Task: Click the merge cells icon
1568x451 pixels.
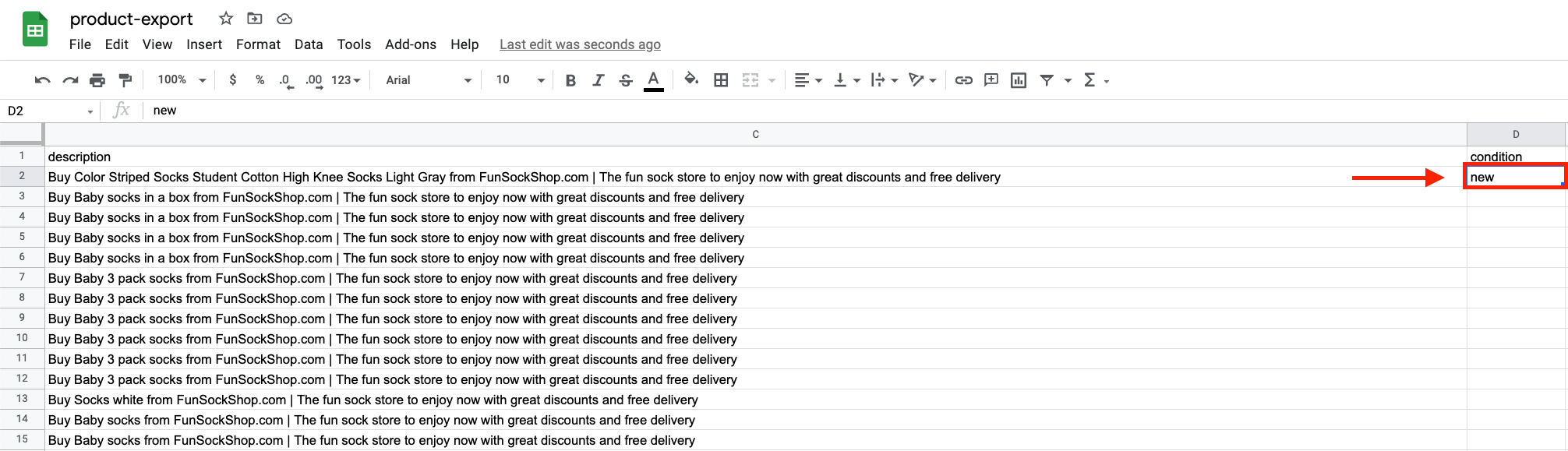Action: click(x=750, y=80)
